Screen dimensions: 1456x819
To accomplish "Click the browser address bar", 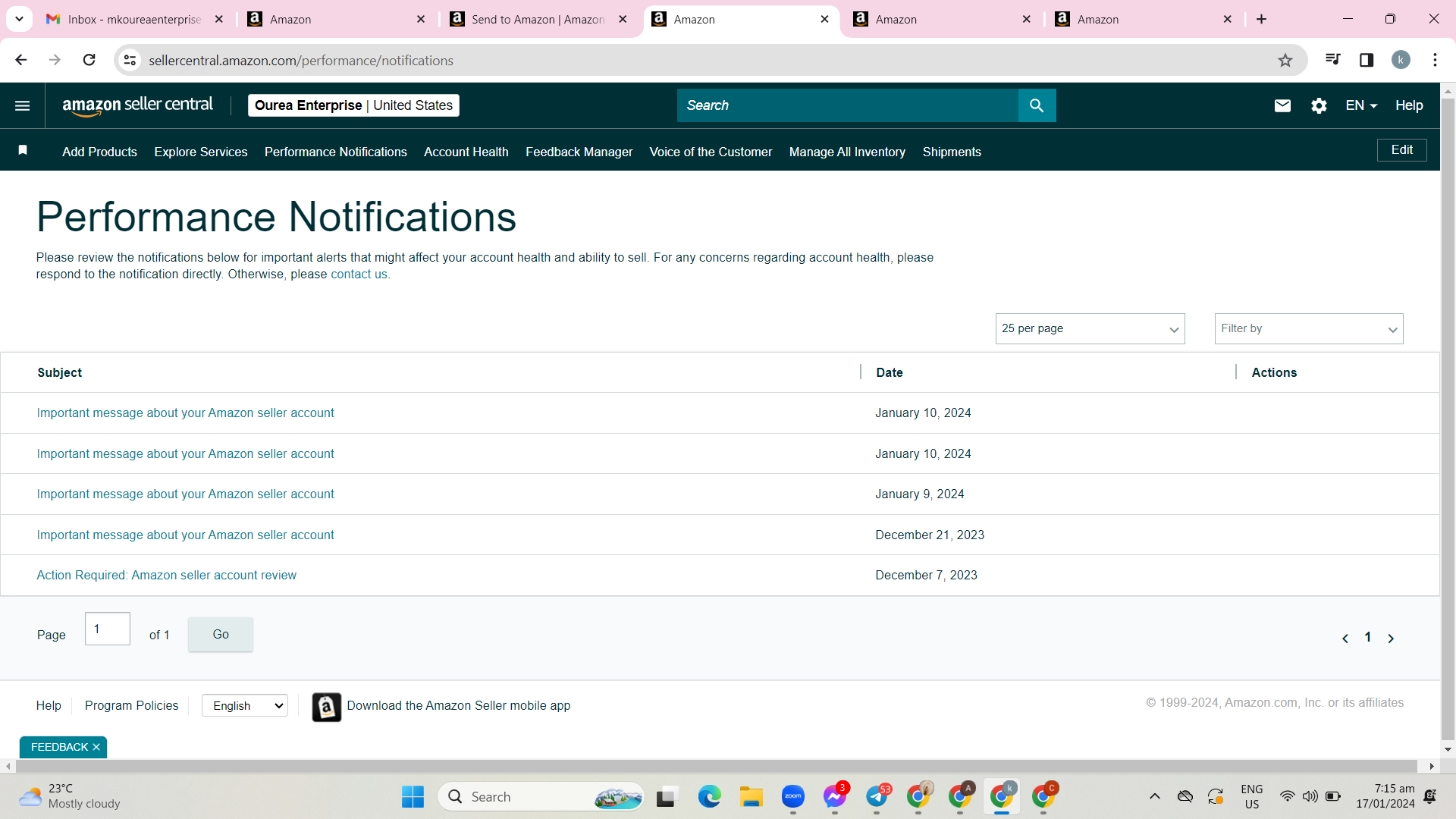I will point(709,60).
